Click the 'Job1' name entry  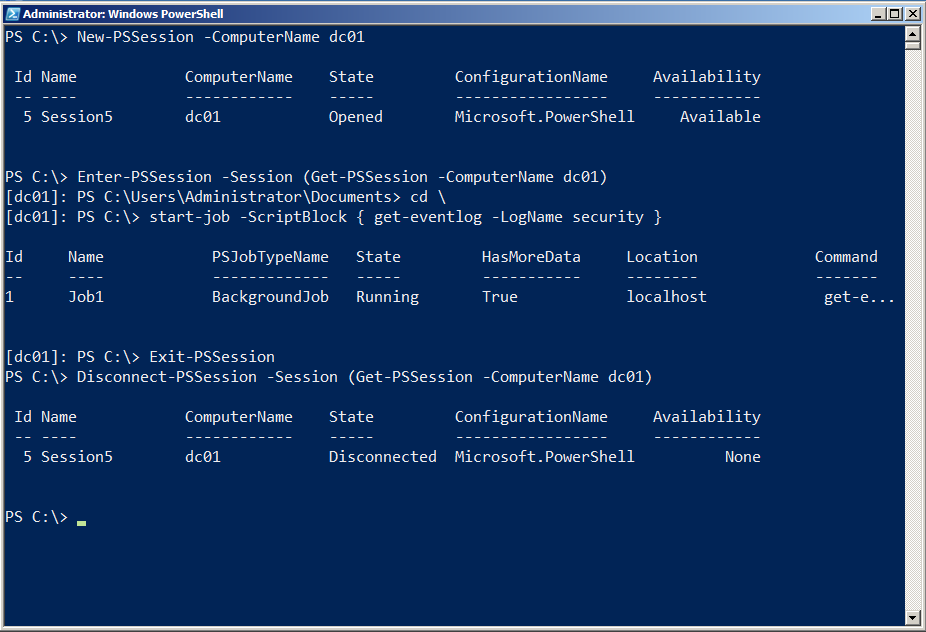tap(86, 297)
